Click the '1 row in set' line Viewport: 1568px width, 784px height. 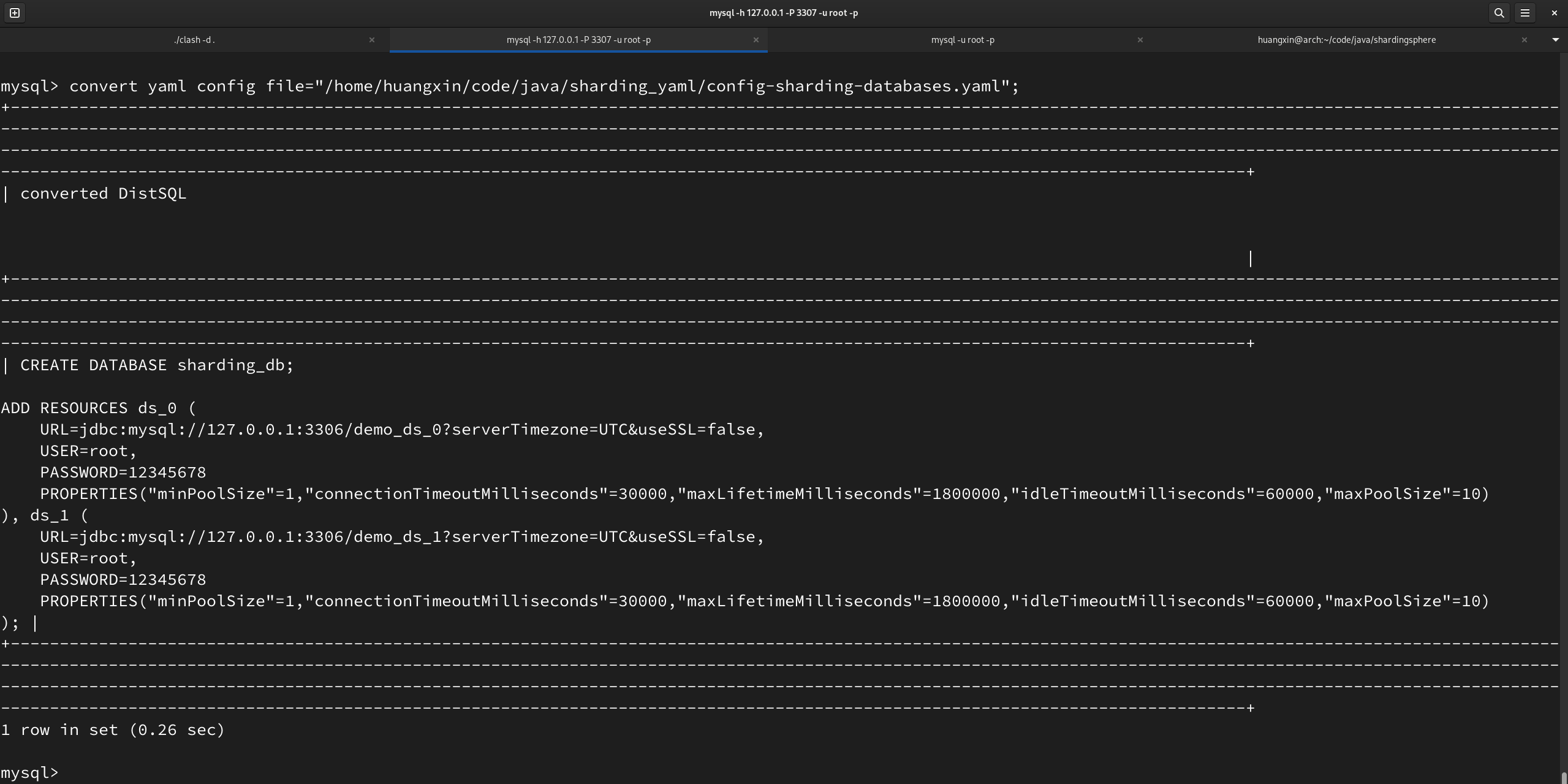(113, 730)
